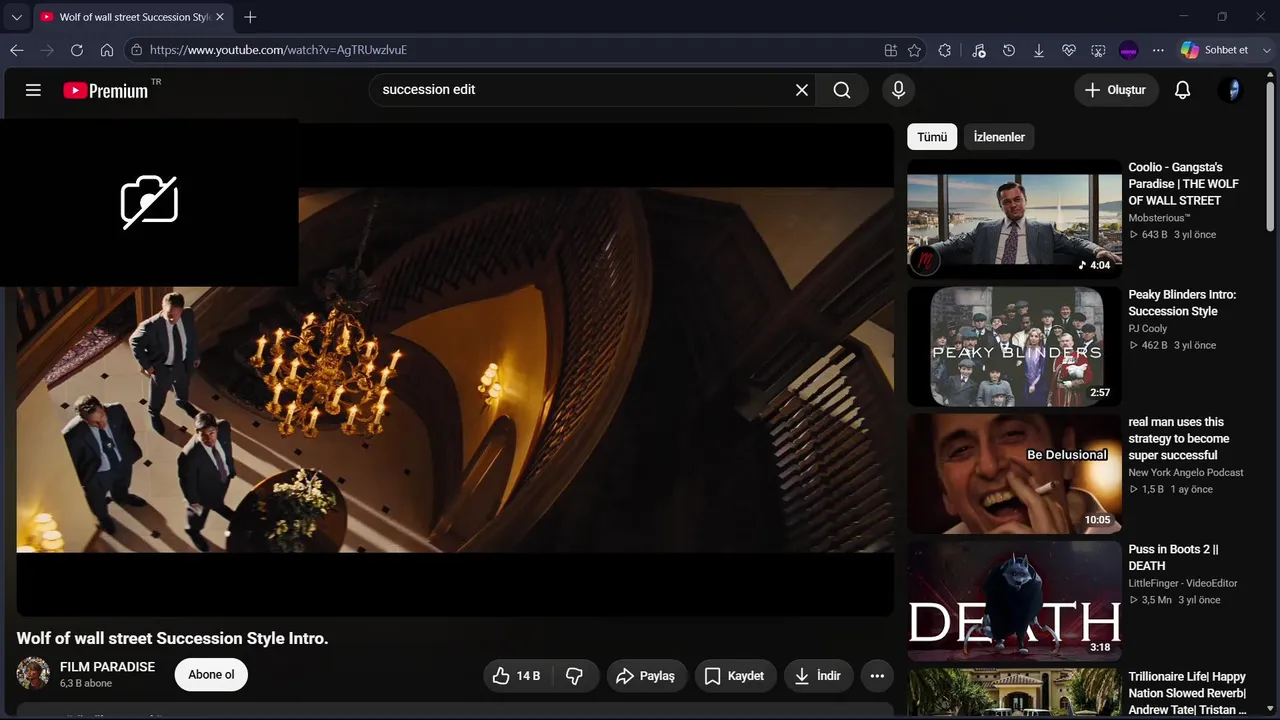Open browser history clock icon
This screenshot has width=1280, height=720.
coord(1009,50)
